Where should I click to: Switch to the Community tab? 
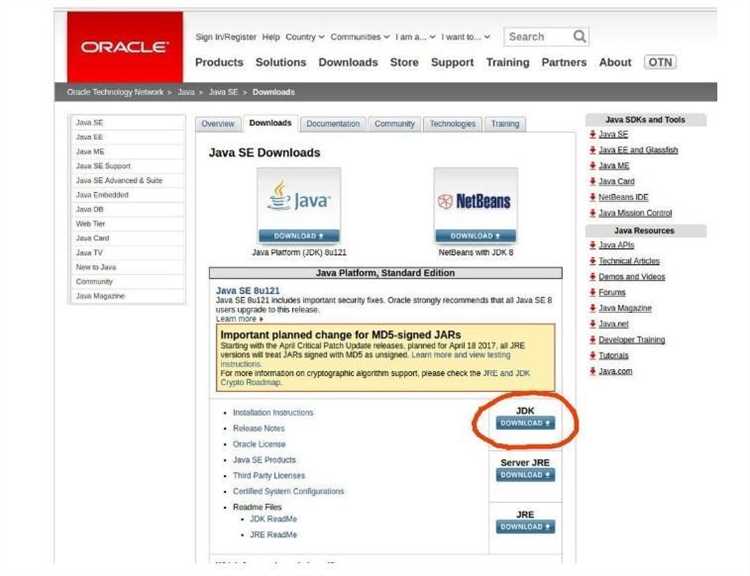coord(394,124)
